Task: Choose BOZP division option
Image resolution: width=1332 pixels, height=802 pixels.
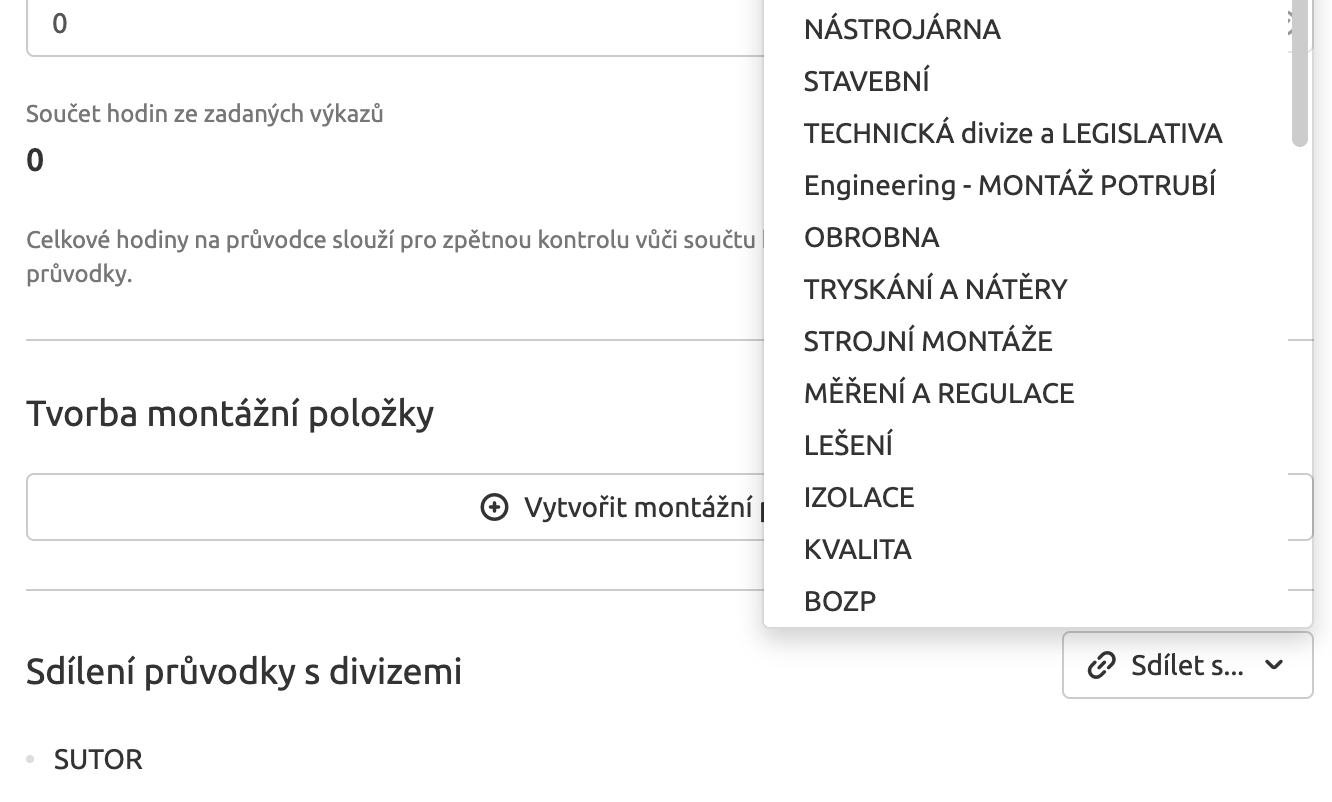Action: [840, 598]
